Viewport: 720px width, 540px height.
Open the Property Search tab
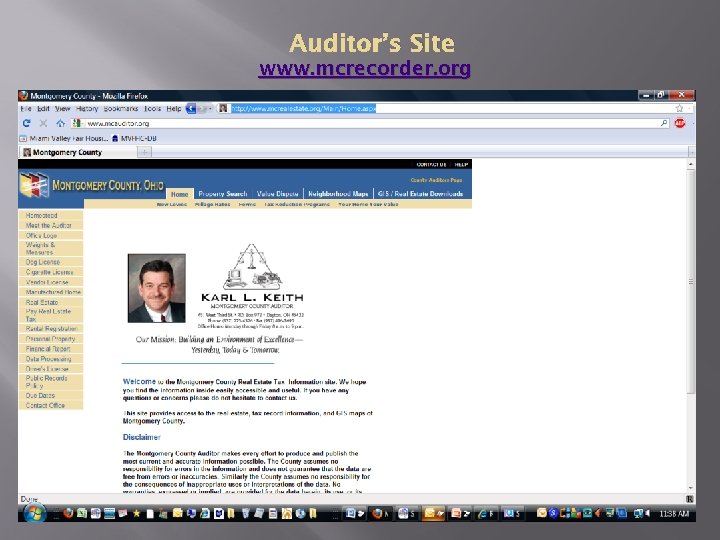[x=223, y=194]
